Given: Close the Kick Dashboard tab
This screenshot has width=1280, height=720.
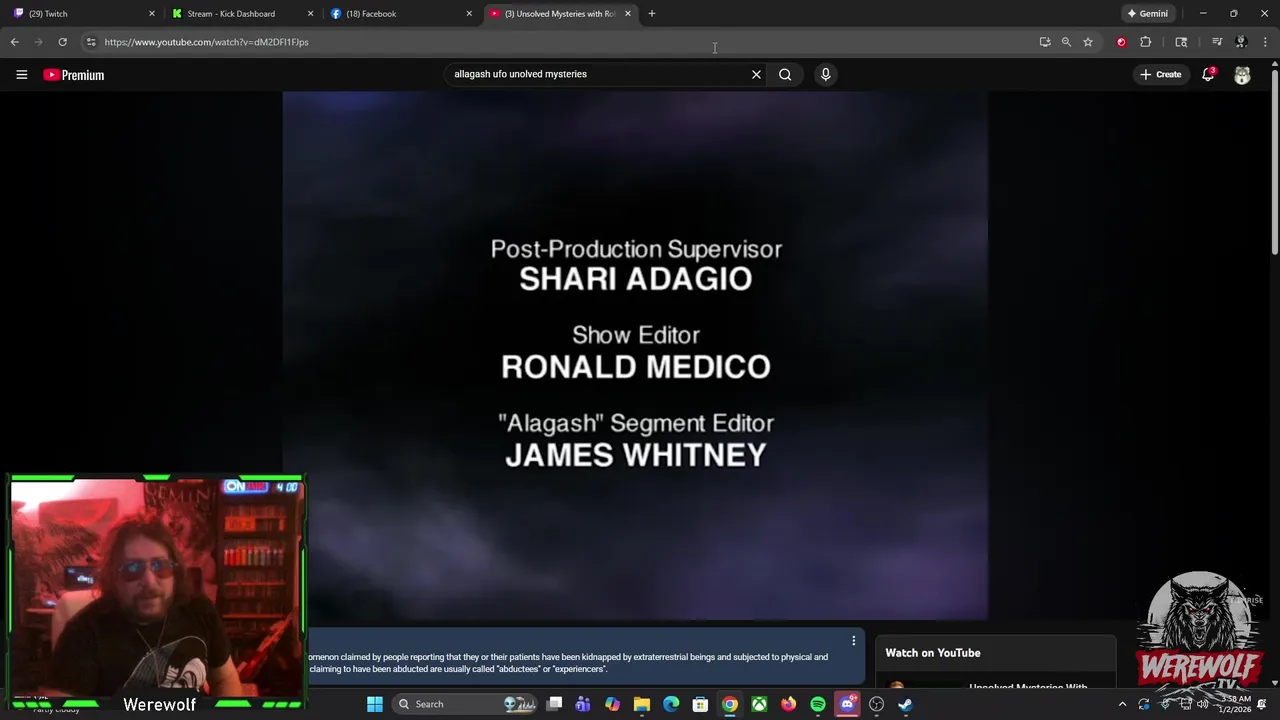Looking at the screenshot, I should pos(310,14).
